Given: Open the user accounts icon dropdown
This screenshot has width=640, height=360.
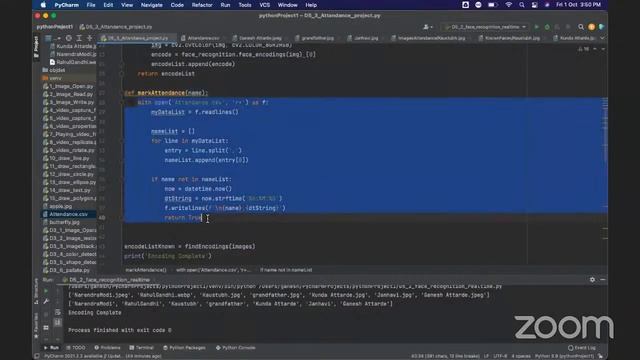Looking at the screenshot, I should (x=428, y=27).
